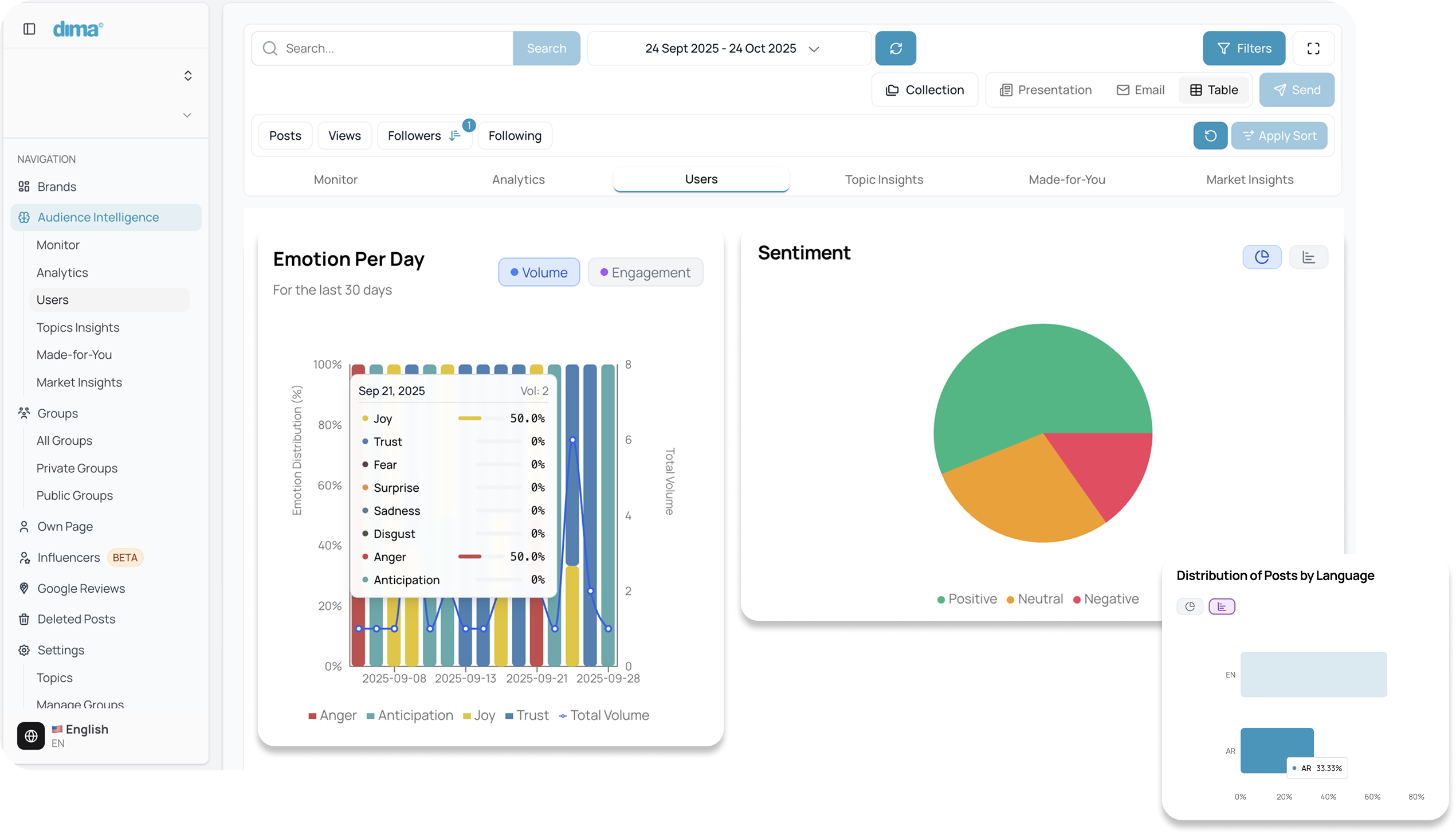Expand the sidebar chevron-down selector

pyautogui.click(x=187, y=115)
